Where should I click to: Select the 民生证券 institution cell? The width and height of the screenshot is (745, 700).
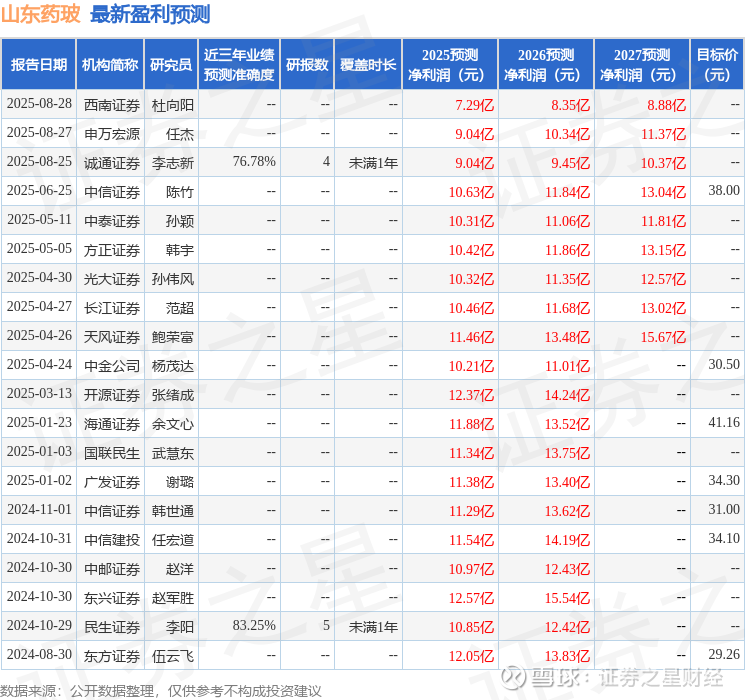[112, 627]
